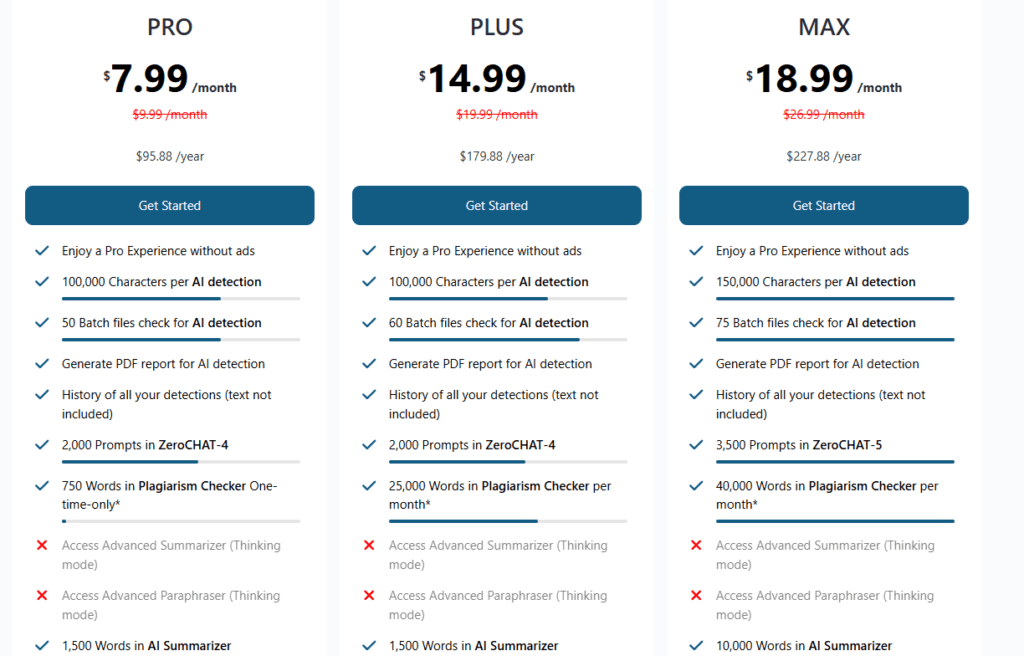Image resolution: width=1024 pixels, height=656 pixels.
Task: Click Get Started under the MAX plan
Action: [x=823, y=205]
